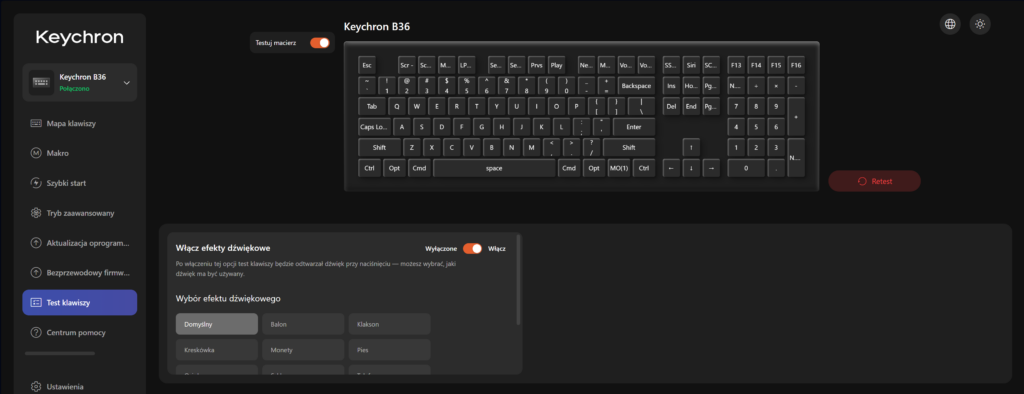Toggle the sound effects Wyłączone/Włącz switch
The height and width of the screenshot is (394, 1024).
[x=472, y=248]
